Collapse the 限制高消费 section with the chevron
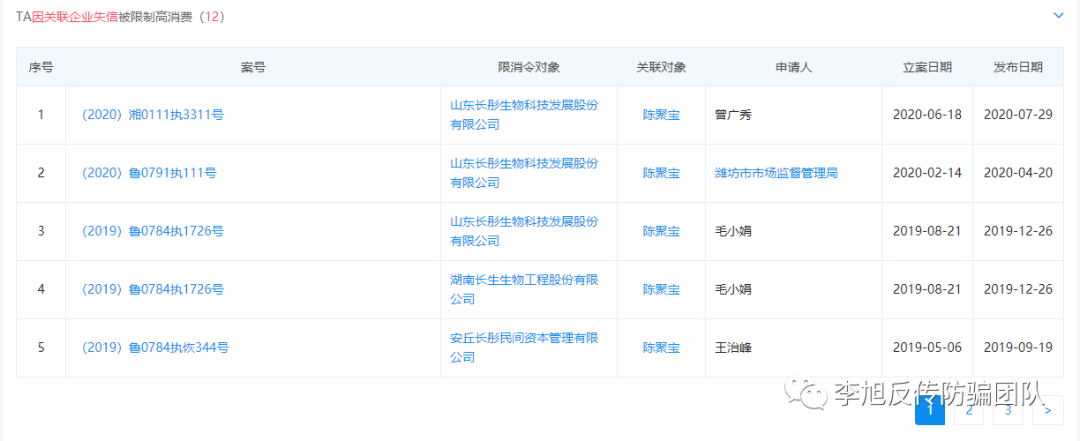Screen dimensions: 1080x441 pos(1058,15)
